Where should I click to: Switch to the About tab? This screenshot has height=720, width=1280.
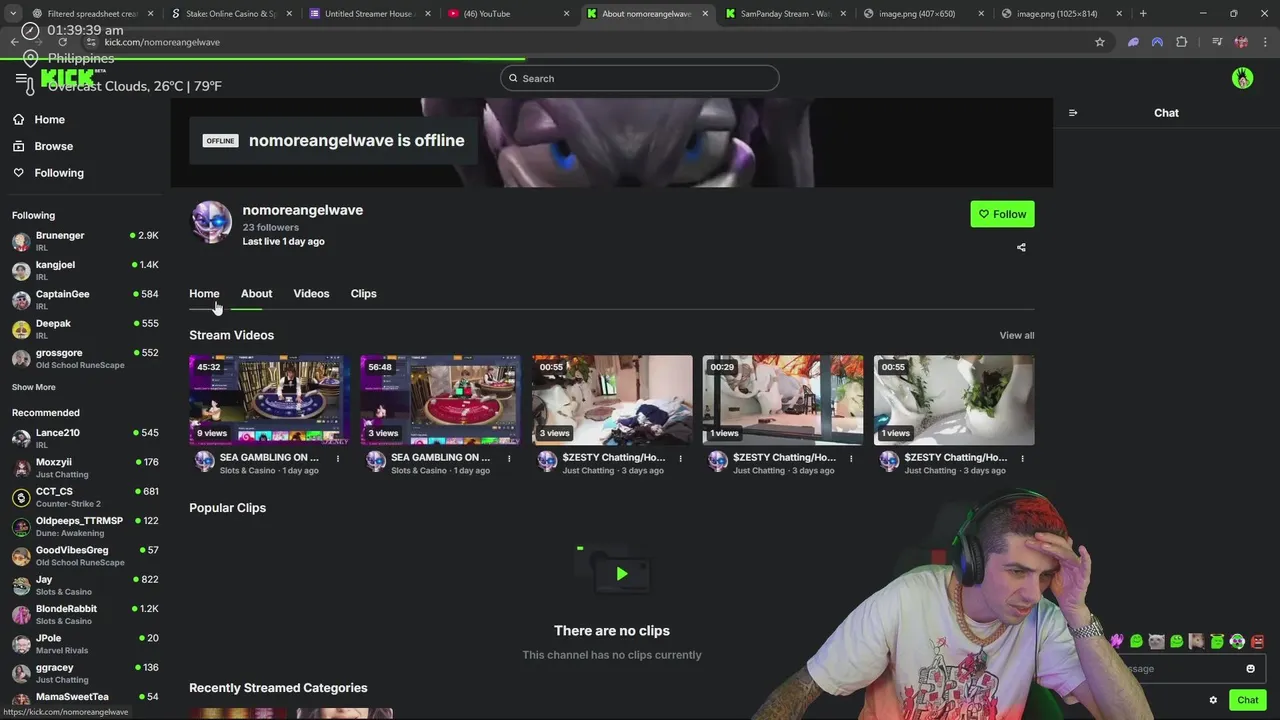pos(256,294)
